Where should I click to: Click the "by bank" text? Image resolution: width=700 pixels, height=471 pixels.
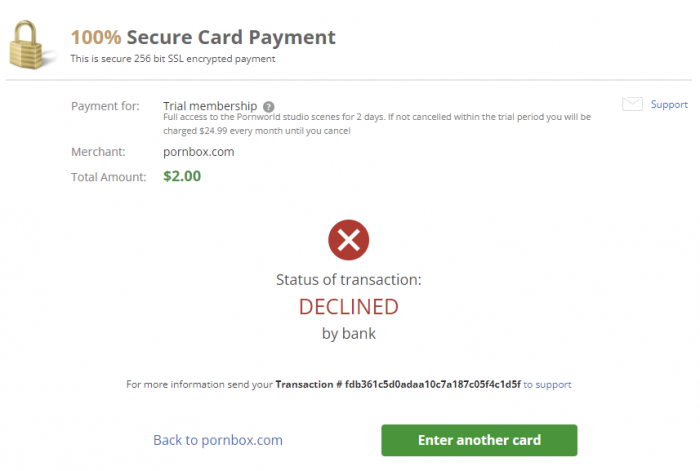[349, 333]
